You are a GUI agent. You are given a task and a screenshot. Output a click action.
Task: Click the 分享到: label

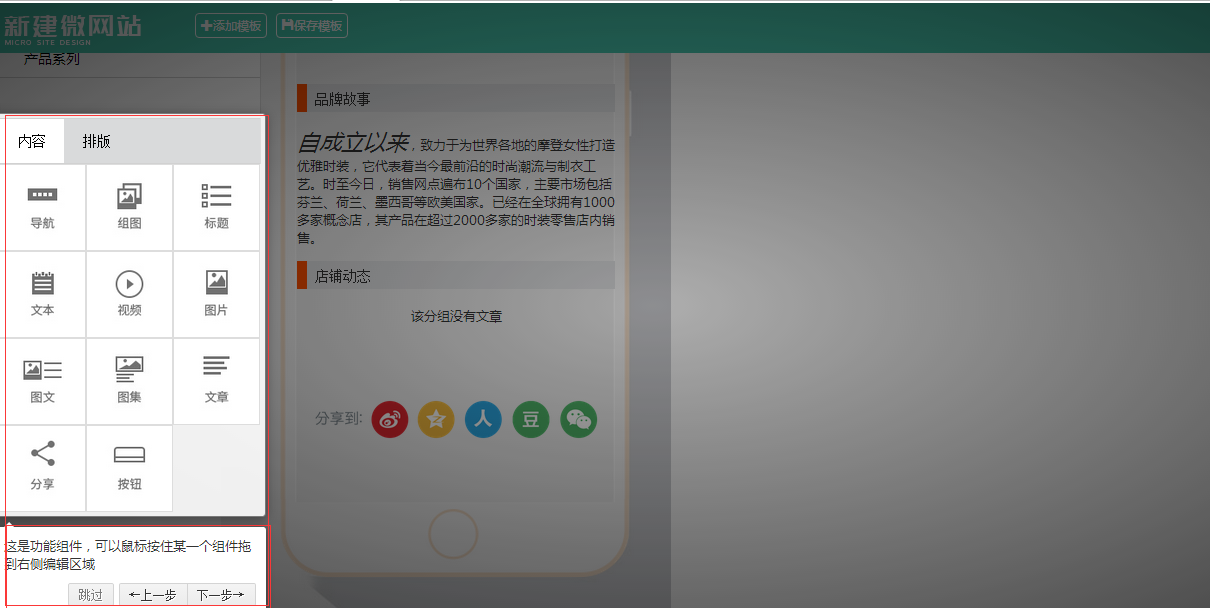tap(338, 419)
